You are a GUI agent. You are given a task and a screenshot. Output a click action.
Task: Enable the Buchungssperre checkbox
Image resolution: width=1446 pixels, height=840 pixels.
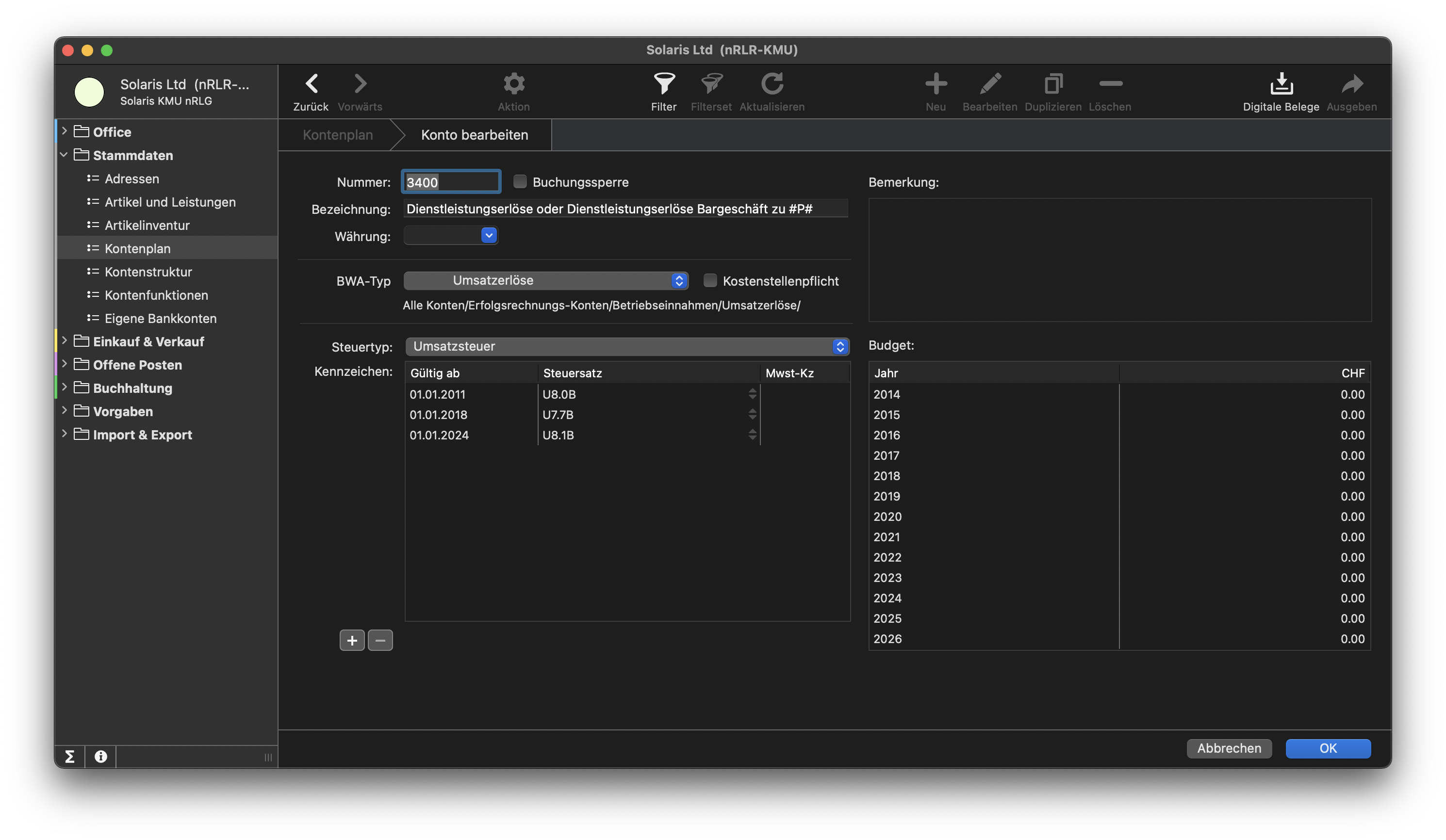tap(520, 182)
